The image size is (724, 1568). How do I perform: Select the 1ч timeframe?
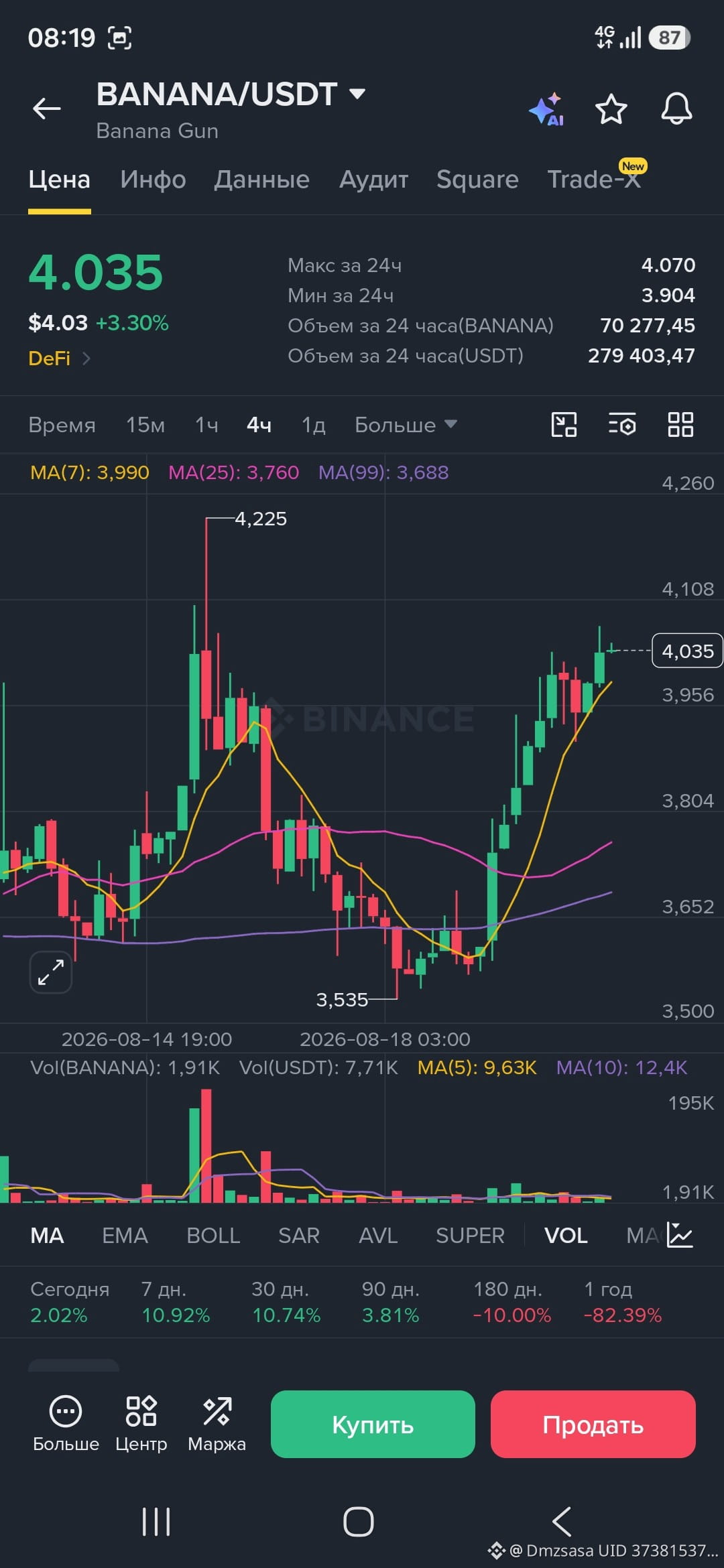pyautogui.click(x=206, y=425)
